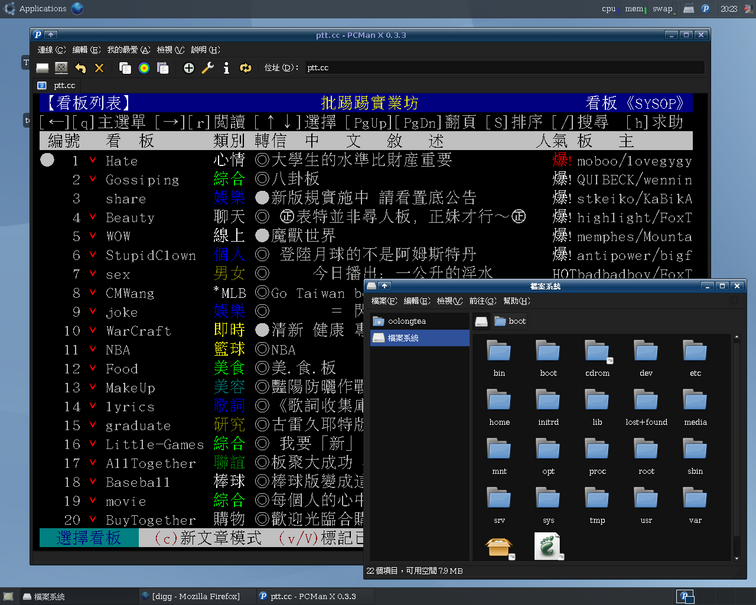Click the paste icon in PCMan toolbar

pos(163,68)
